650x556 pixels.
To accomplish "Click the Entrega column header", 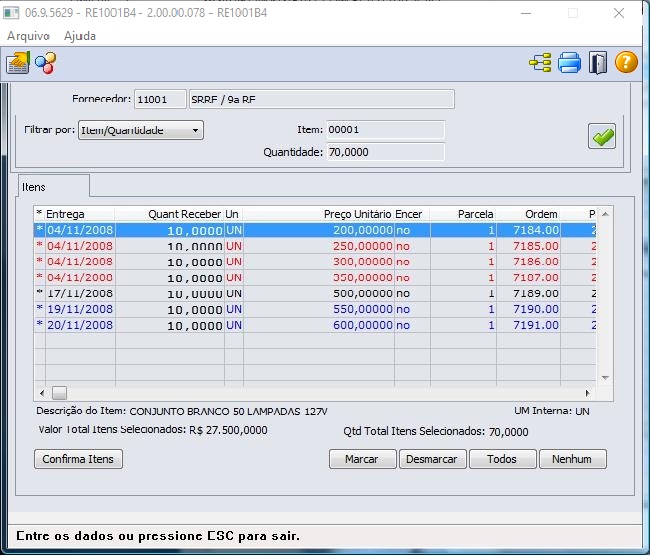I will [x=80, y=214].
